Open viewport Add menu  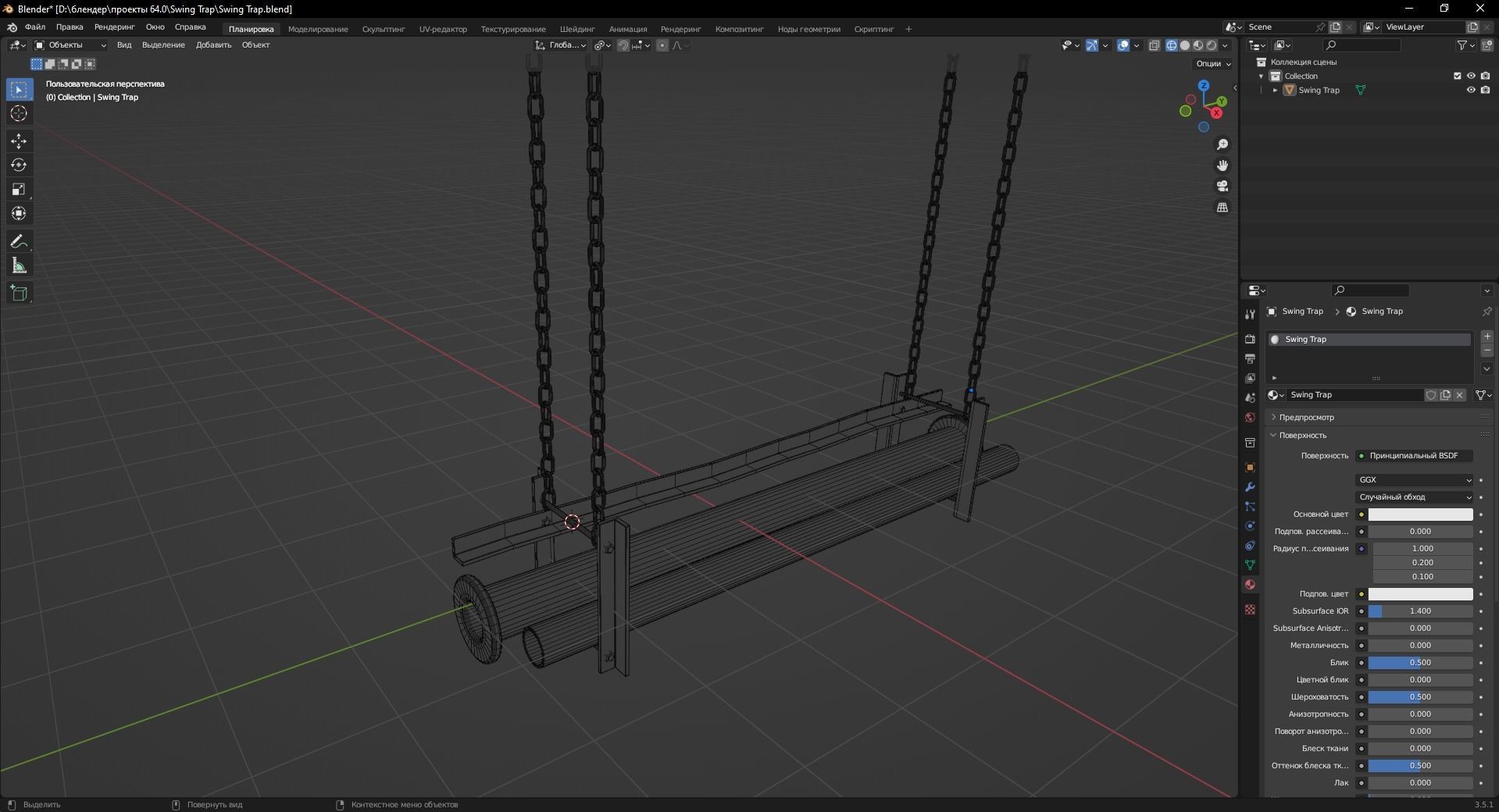pos(213,45)
